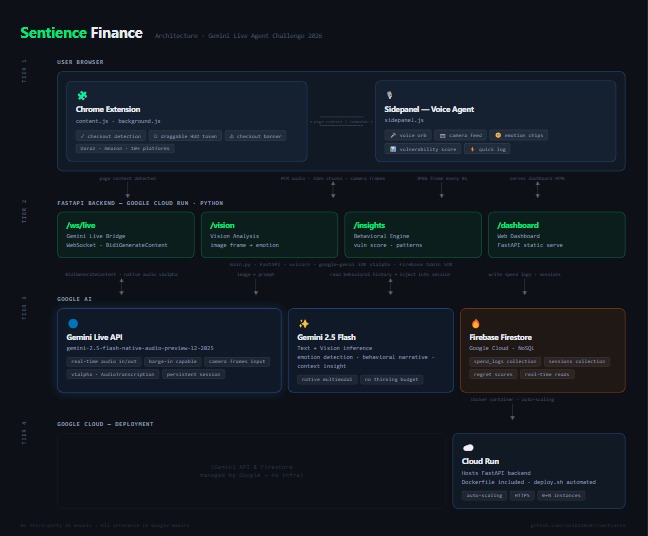
Task: Click the white cloud icon above Cloud Run
Action: (468, 448)
